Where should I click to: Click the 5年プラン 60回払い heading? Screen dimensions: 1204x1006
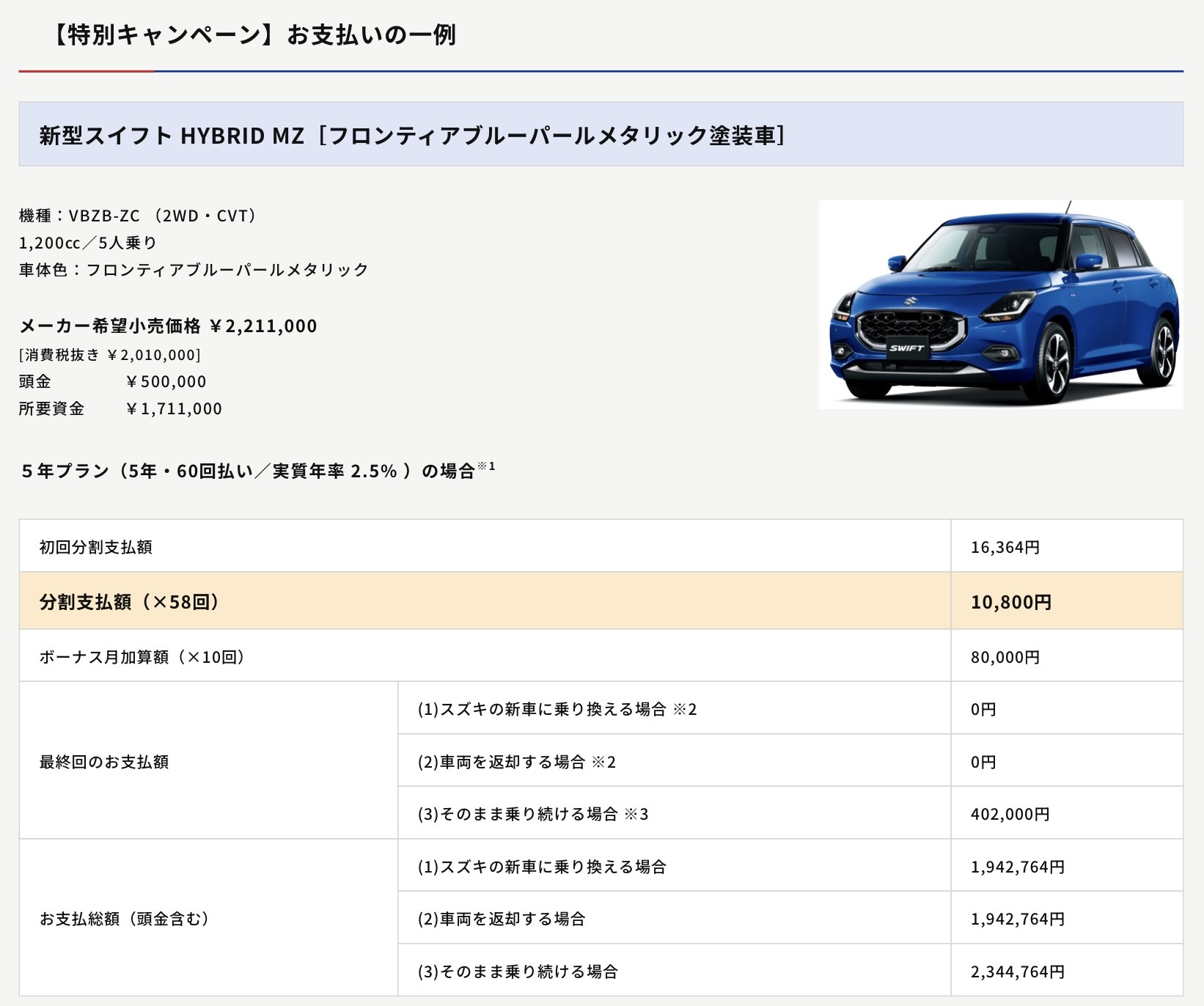(249, 471)
